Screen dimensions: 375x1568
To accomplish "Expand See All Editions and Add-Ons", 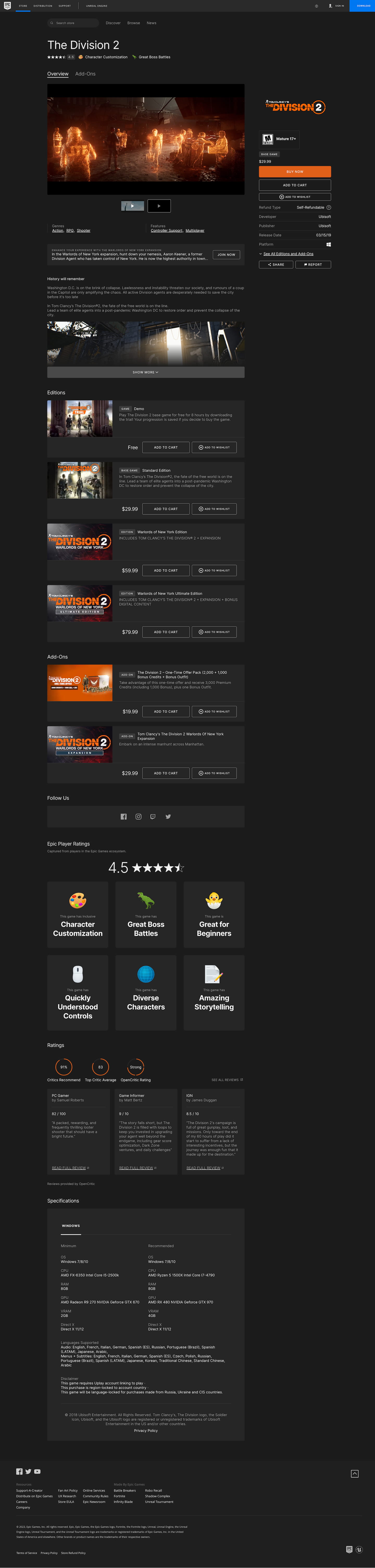I will pyautogui.click(x=289, y=254).
